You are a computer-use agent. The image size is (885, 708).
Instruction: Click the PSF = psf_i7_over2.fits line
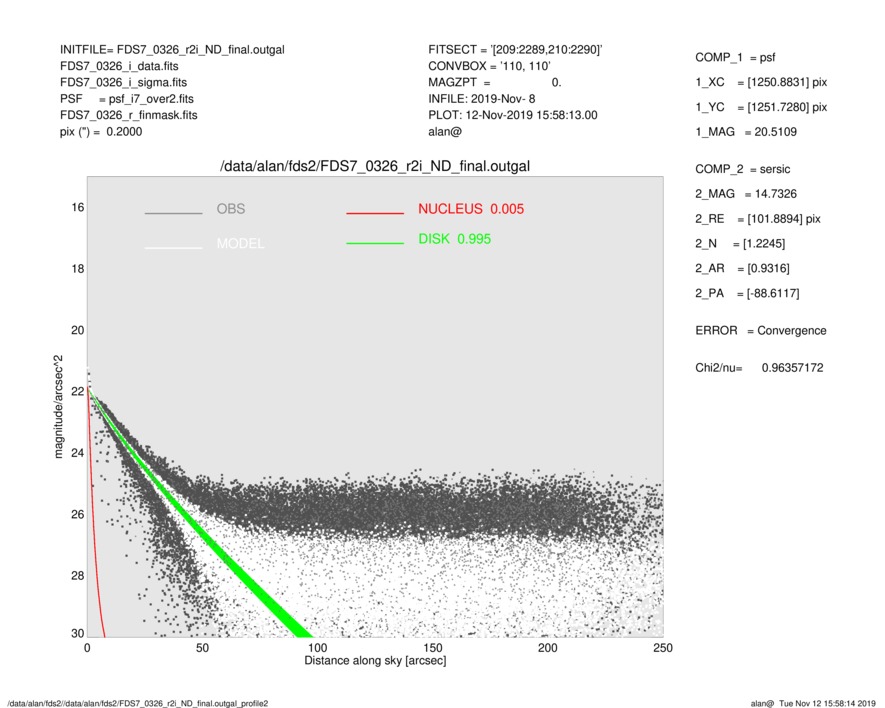(126, 99)
